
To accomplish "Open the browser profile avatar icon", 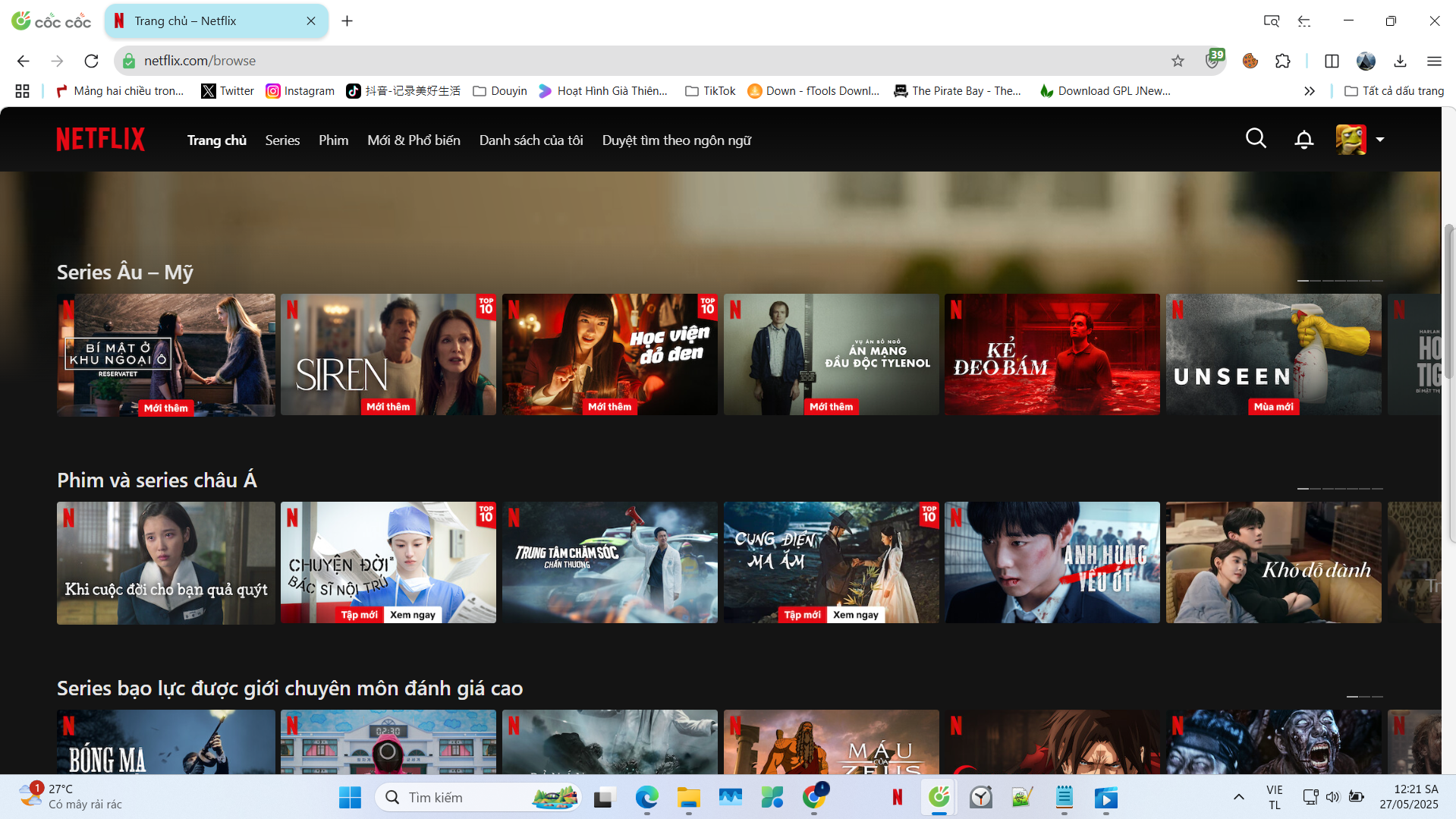I will (x=1366, y=61).
